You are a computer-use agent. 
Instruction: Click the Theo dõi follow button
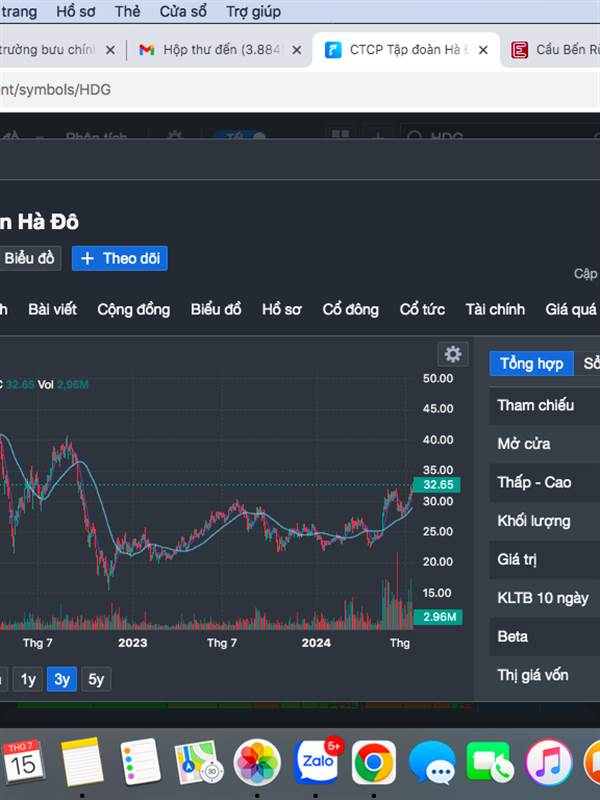coord(120,258)
